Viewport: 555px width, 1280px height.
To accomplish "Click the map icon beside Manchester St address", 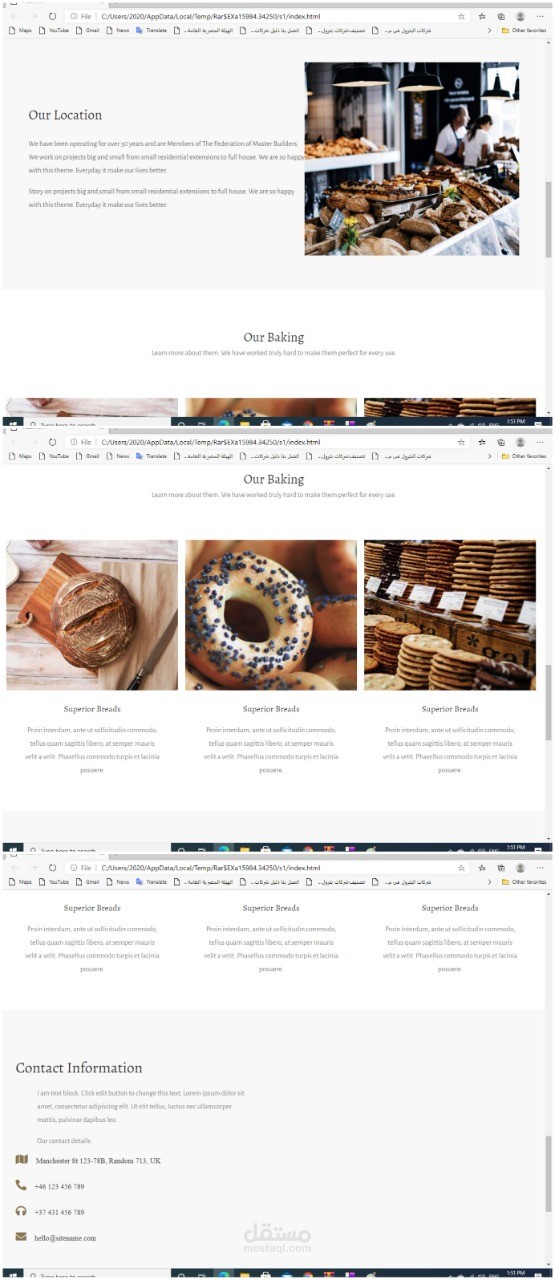I will coord(22,1159).
